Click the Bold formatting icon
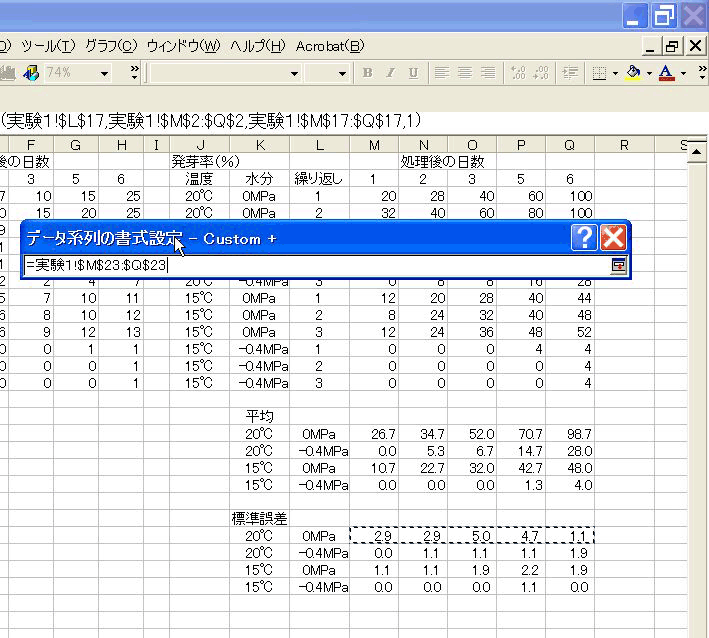Image resolution: width=709 pixels, height=638 pixels. pos(368,73)
